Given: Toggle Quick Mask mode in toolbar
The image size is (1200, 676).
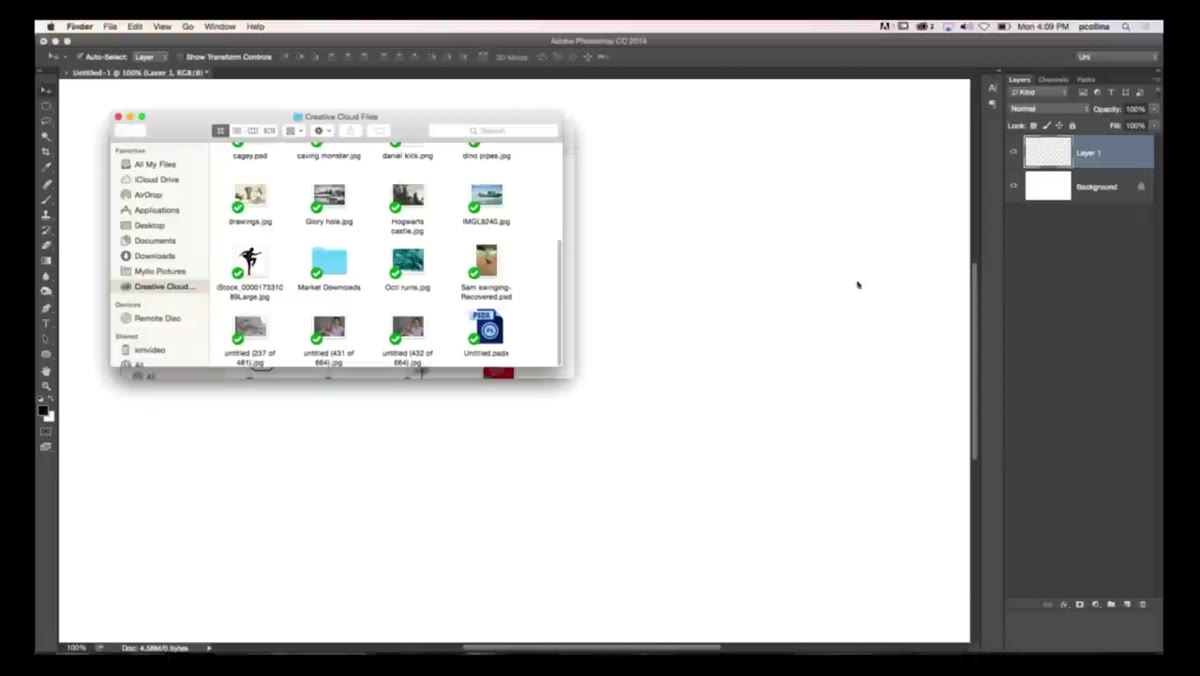Looking at the screenshot, I should (x=46, y=431).
